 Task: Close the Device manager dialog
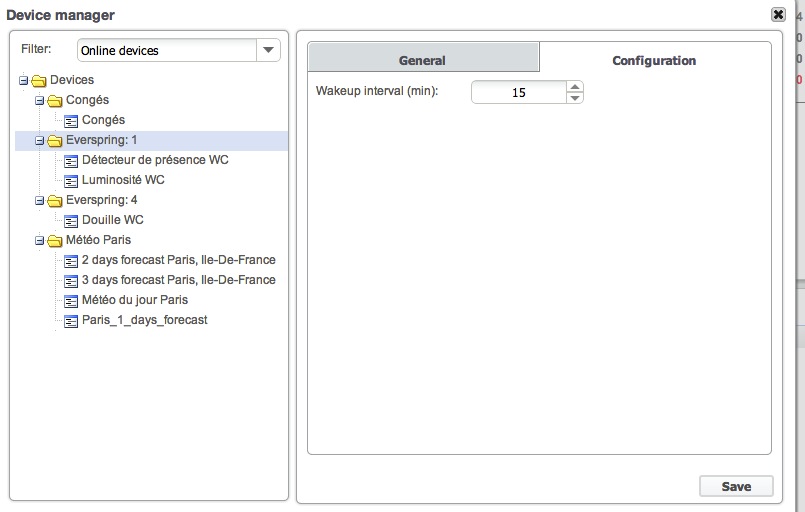click(778, 14)
